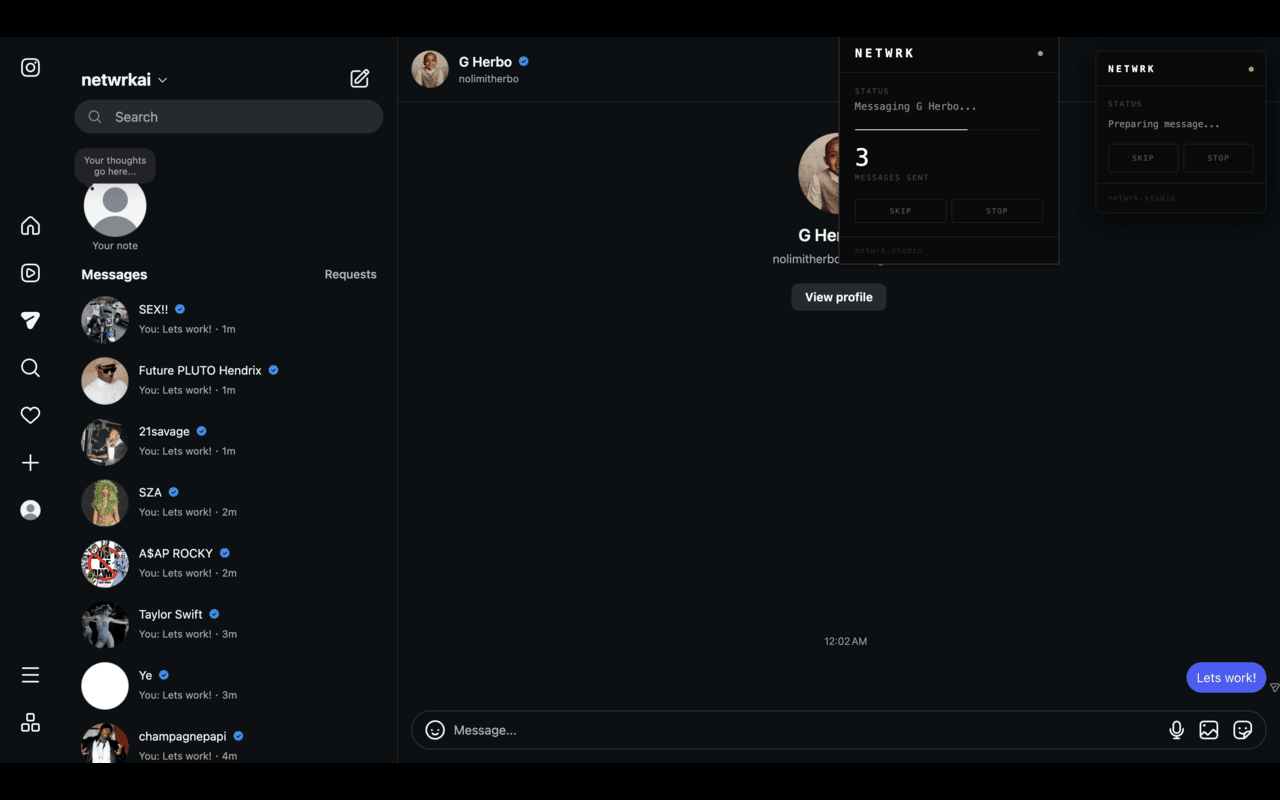
Task: Click SKIP in the Messaging G Herbo panel
Action: click(x=900, y=211)
